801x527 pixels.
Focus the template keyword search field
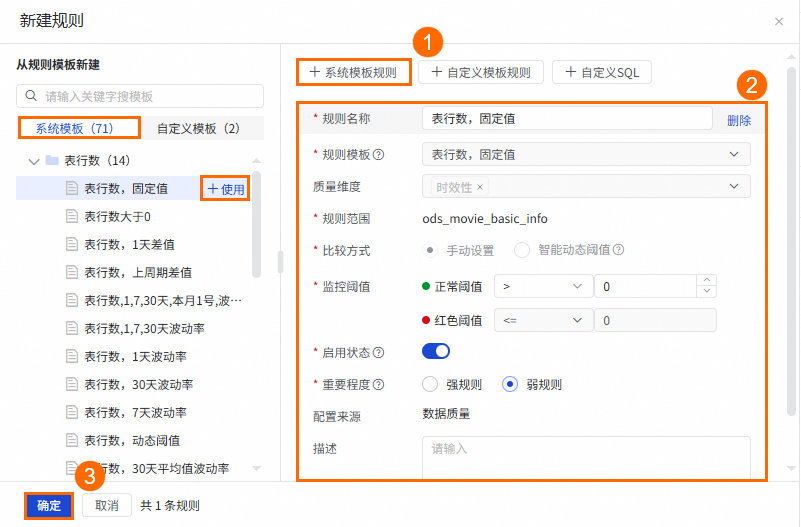[140, 96]
